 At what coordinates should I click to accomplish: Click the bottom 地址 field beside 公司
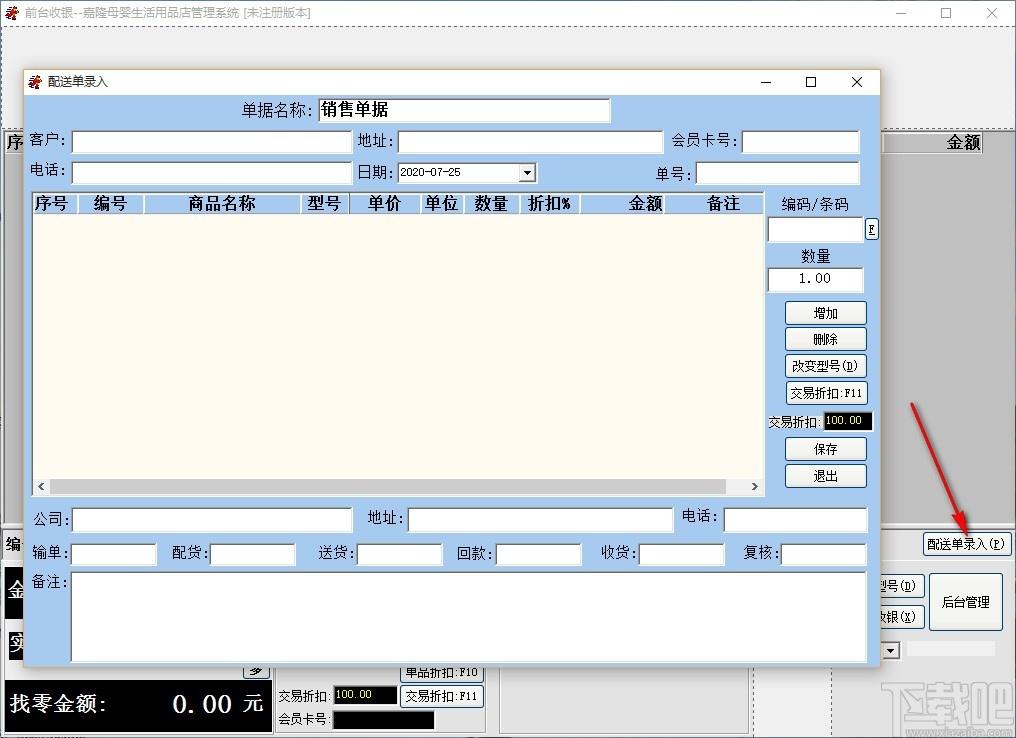coord(540,520)
